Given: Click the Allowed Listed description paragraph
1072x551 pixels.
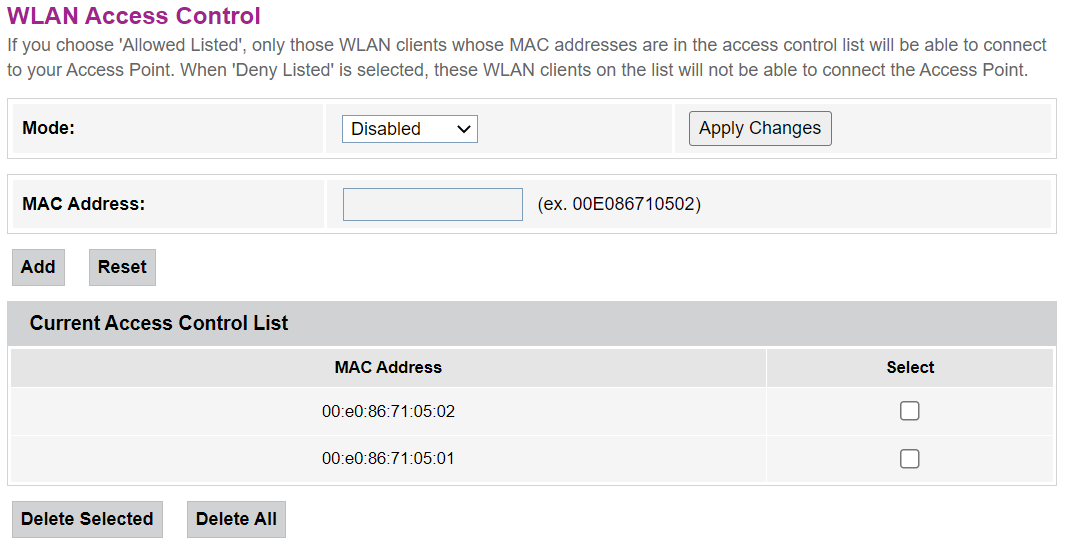Looking at the screenshot, I should tap(526, 58).
